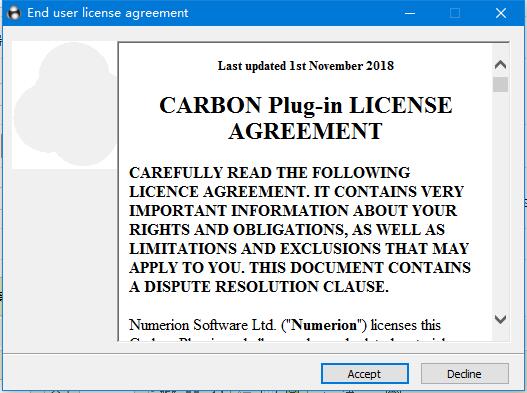Click the app icon in the title bar
527x393 pixels.
pyautogui.click(x=14, y=13)
